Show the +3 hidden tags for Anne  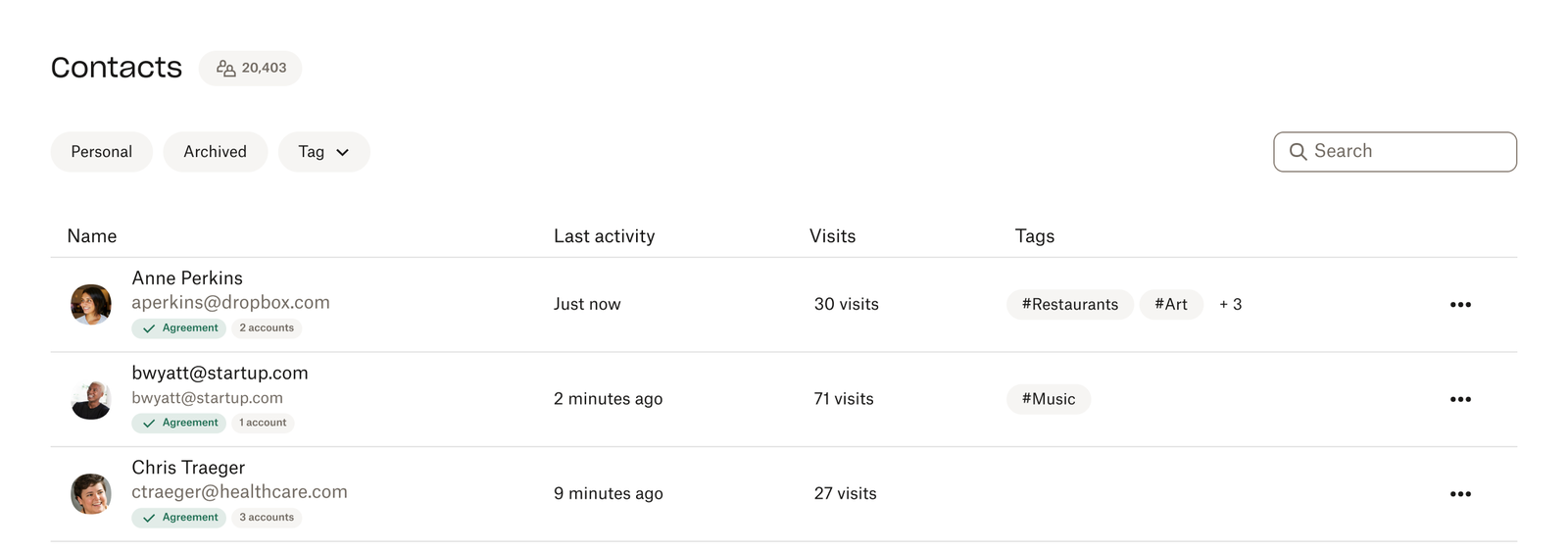pos(1230,305)
